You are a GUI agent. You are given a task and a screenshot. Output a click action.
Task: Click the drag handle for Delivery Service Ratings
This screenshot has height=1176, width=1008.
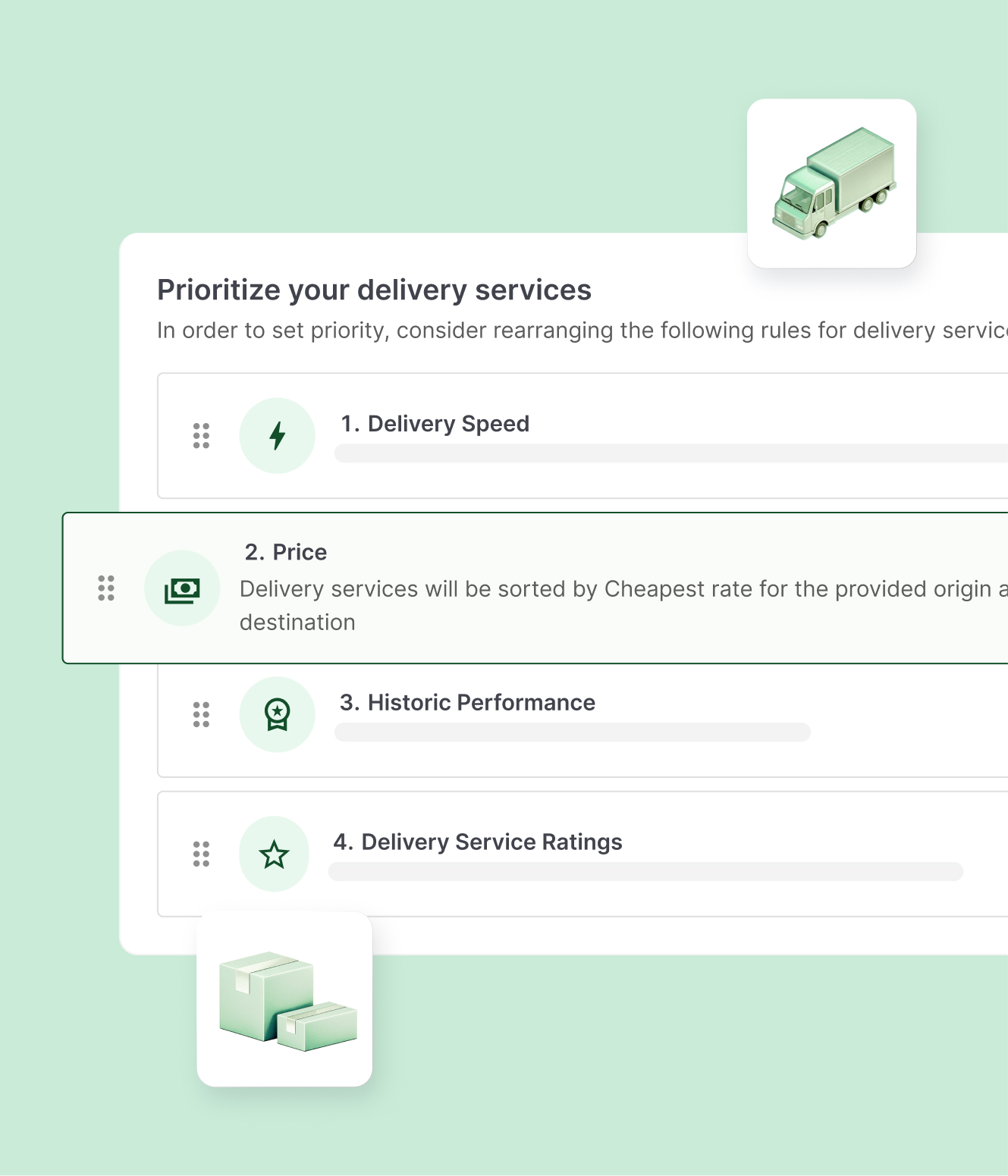tap(200, 854)
